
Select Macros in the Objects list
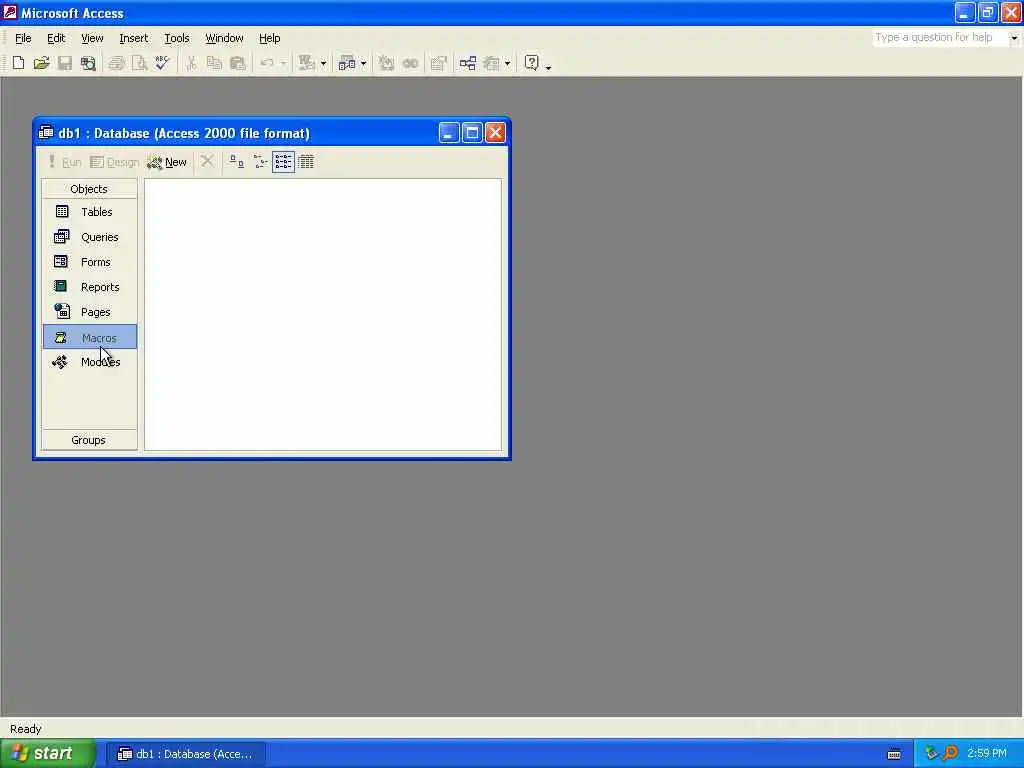point(89,337)
